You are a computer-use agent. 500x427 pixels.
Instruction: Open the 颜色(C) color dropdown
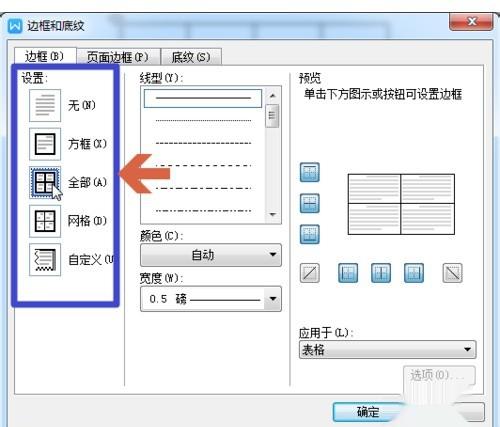coord(211,255)
